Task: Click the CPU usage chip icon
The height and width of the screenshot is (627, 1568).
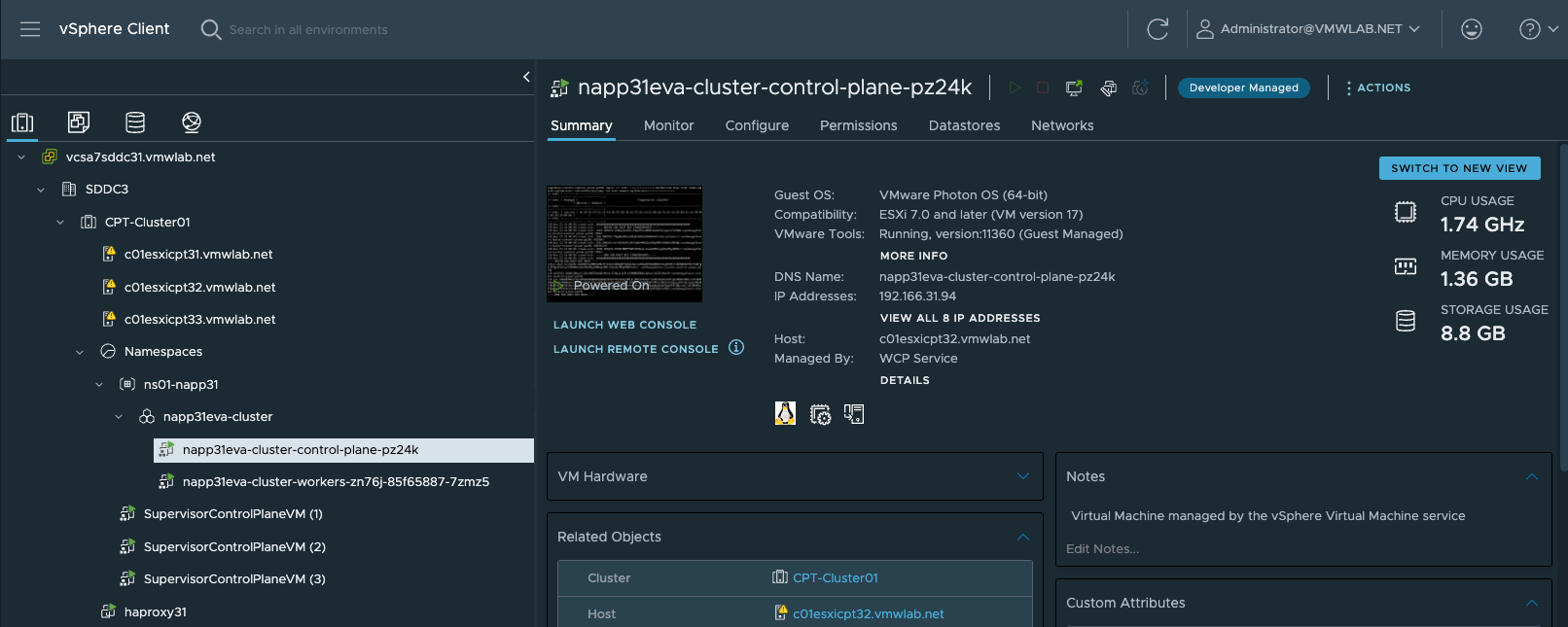Action: (x=1406, y=212)
